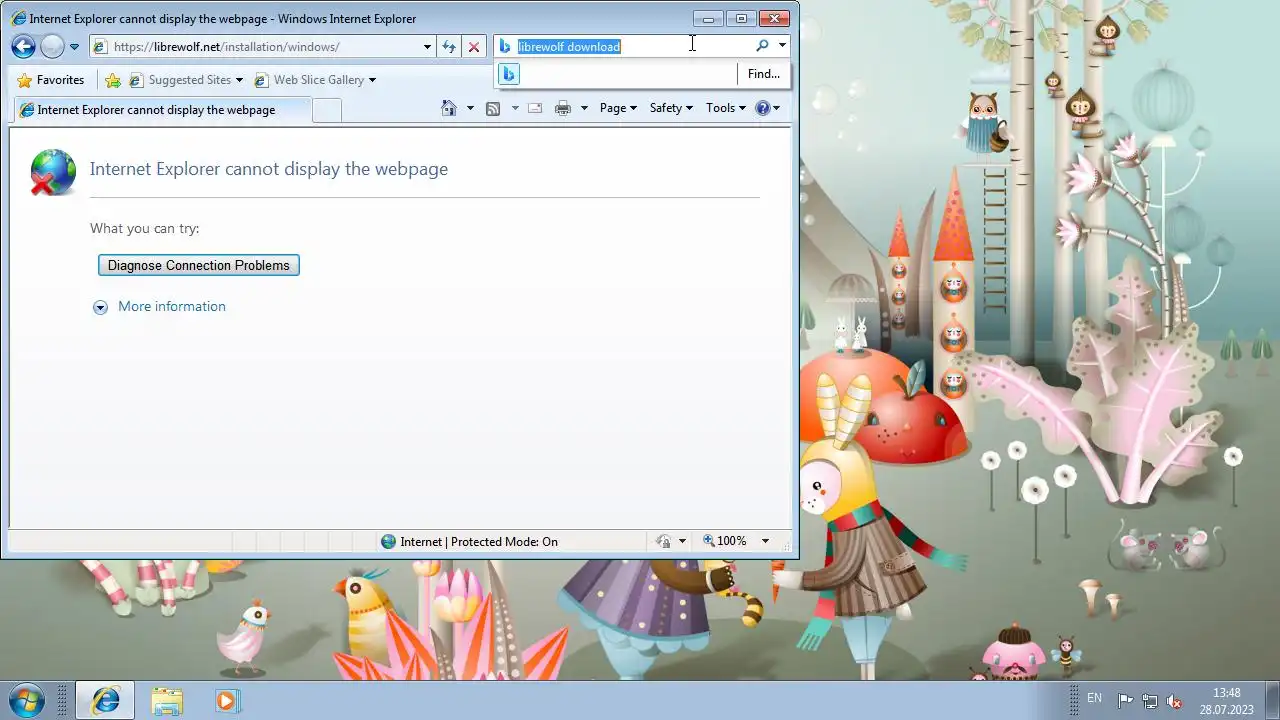The height and width of the screenshot is (720, 1280).
Task: Click the error globe icon on page
Action: [53, 172]
